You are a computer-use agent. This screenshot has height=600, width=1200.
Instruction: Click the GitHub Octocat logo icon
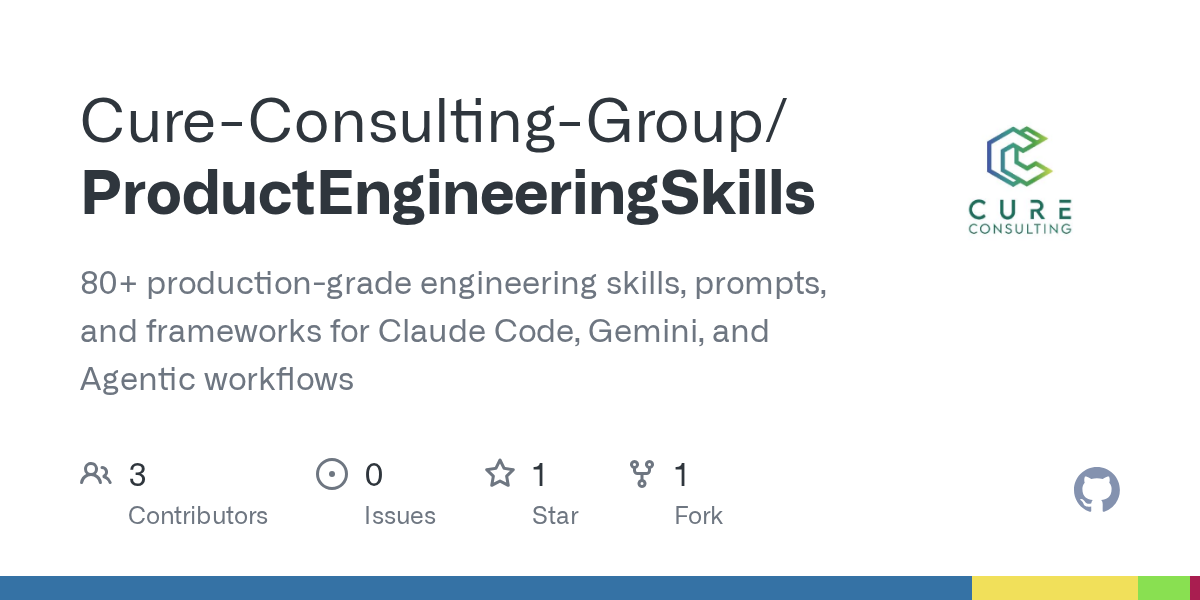[x=1096, y=490]
